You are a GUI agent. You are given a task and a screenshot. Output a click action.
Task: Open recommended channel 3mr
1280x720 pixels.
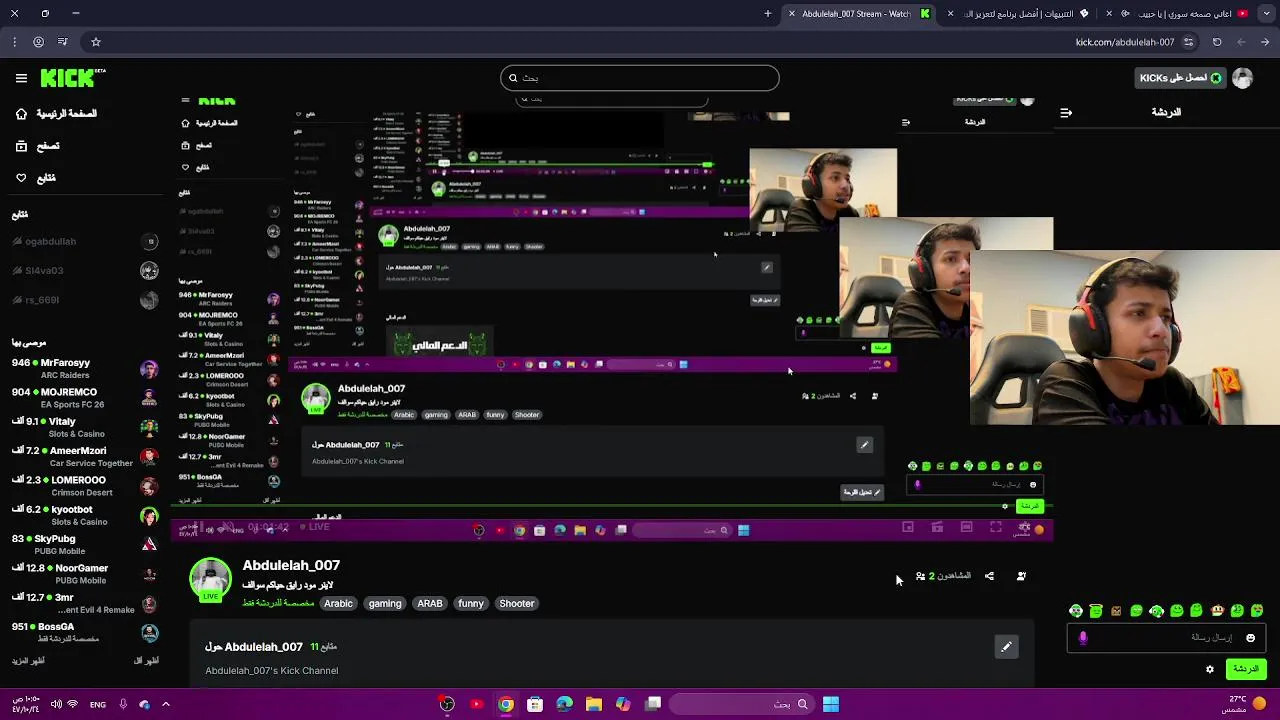click(86, 603)
